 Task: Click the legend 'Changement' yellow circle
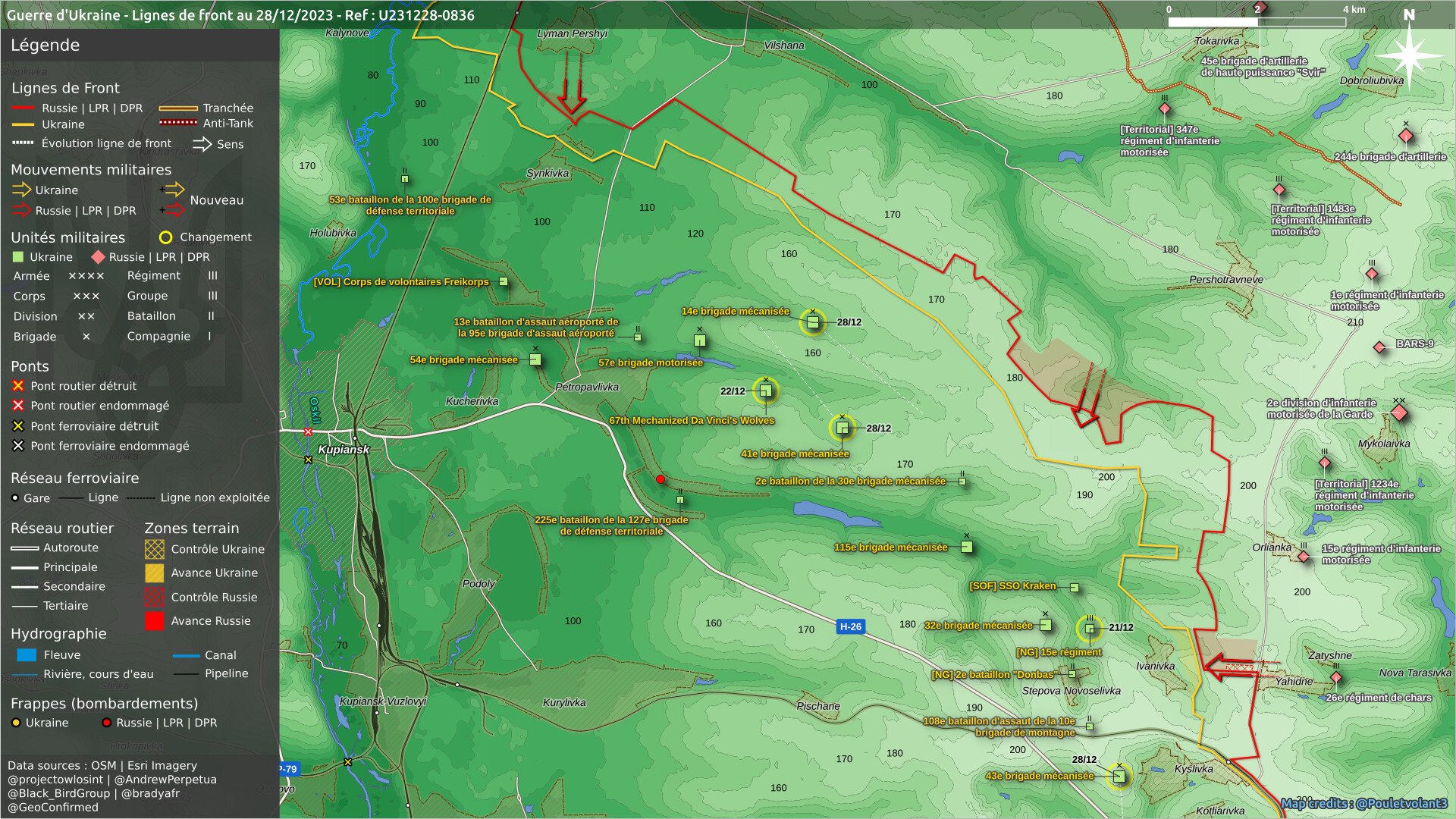(x=165, y=237)
